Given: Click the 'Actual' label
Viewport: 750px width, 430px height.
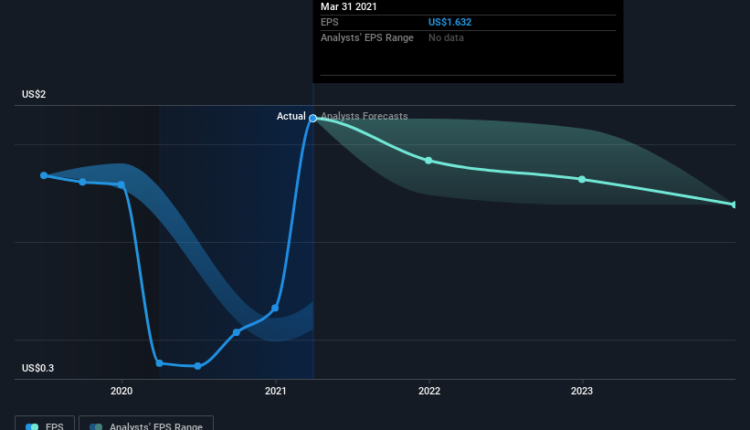Looking at the screenshot, I should tap(291, 117).
